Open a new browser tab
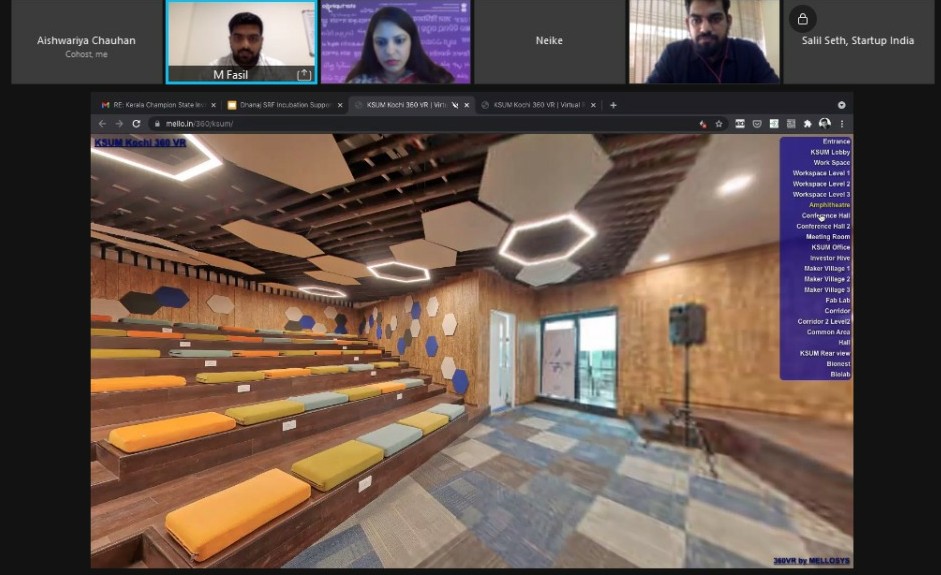The image size is (941, 575). pyautogui.click(x=613, y=105)
